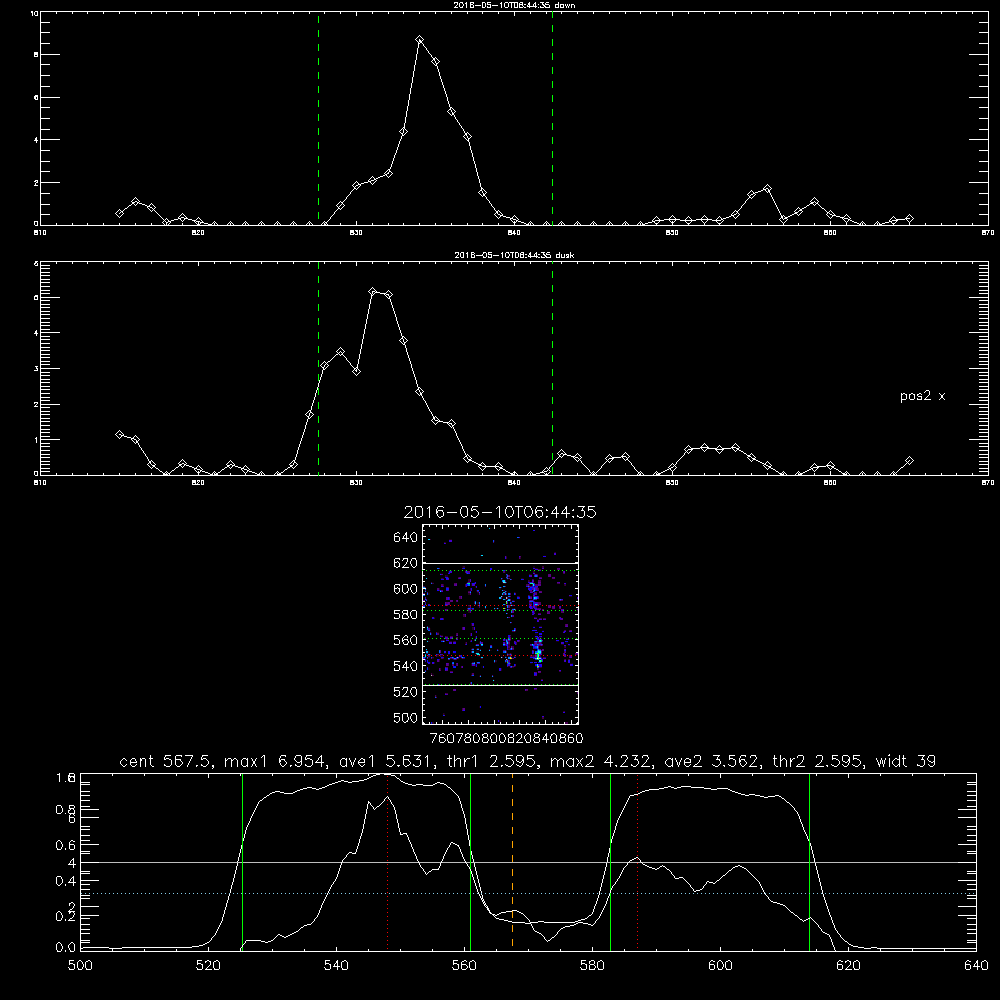
Task: Click the 620 x-axis label of bottom plot
Action: point(848,966)
